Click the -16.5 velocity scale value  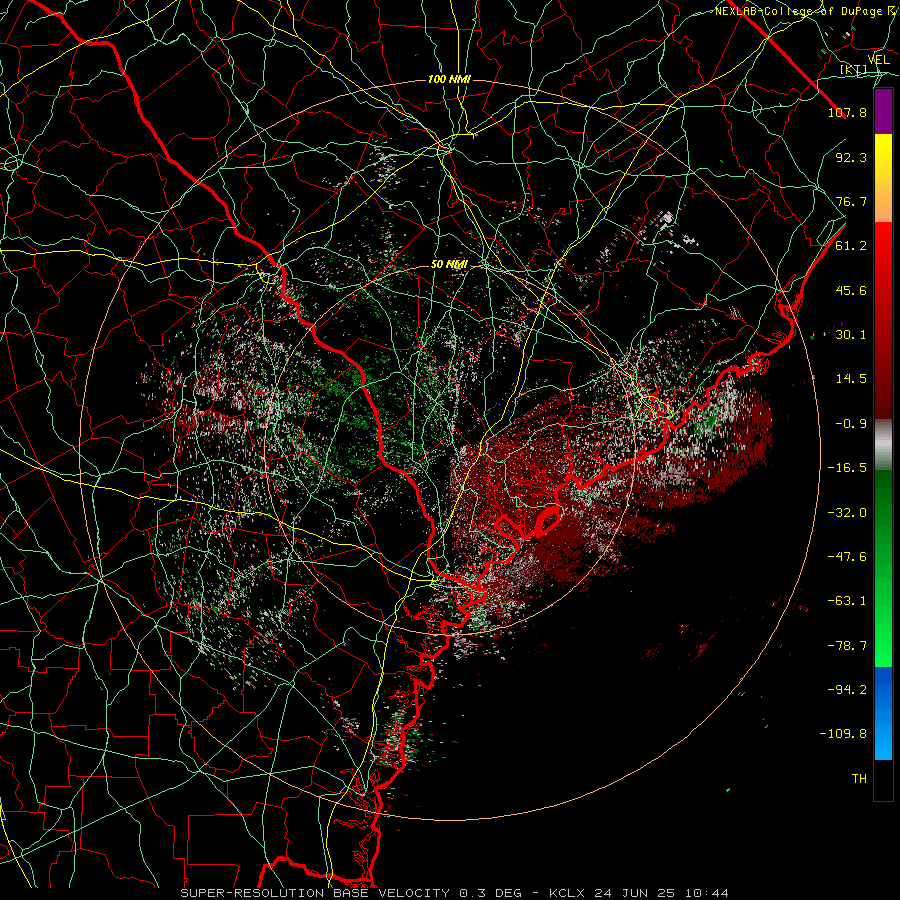tap(847, 468)
